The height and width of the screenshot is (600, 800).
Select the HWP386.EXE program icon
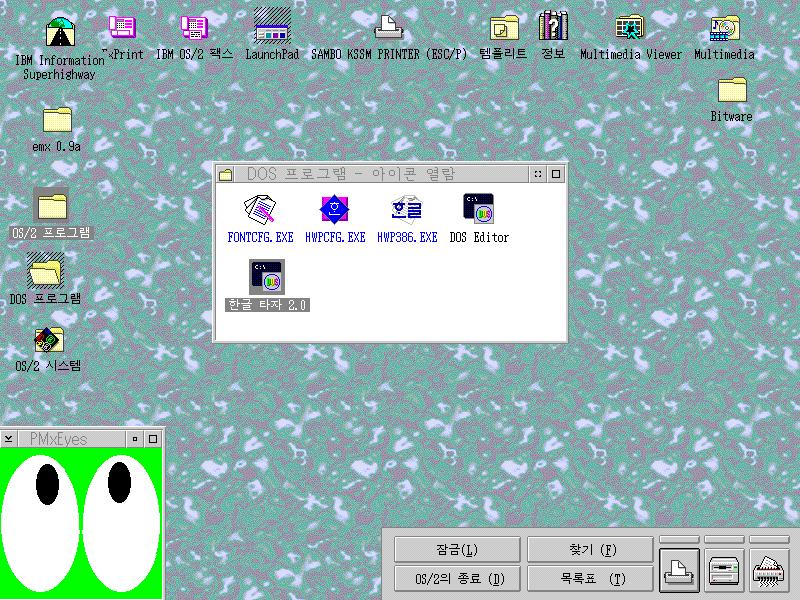(x=407, y=209)
